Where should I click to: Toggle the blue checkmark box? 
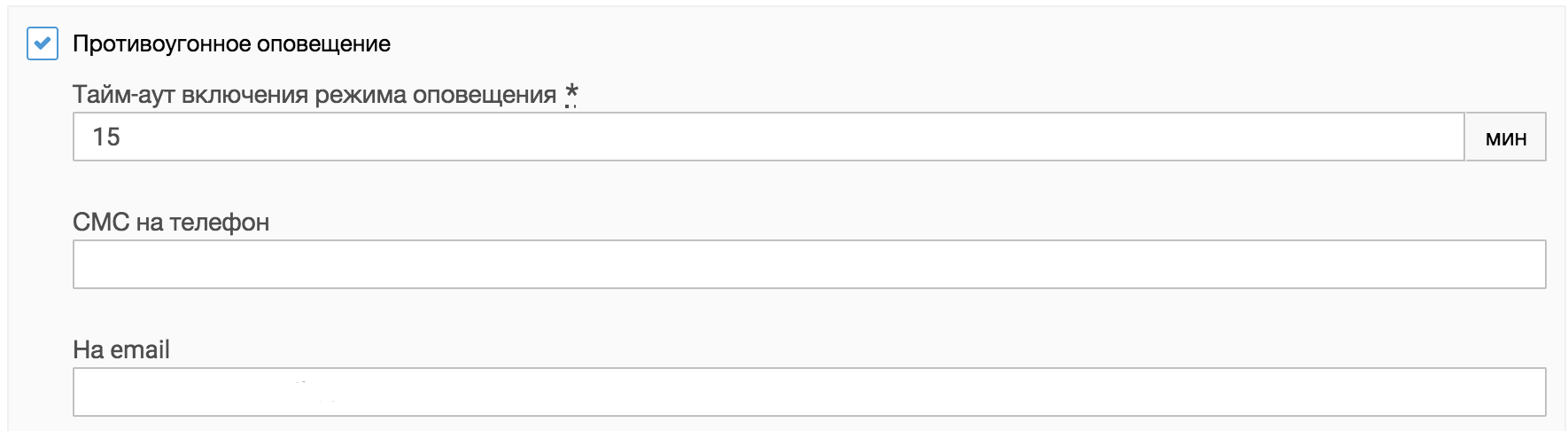(x=43, y=43)
